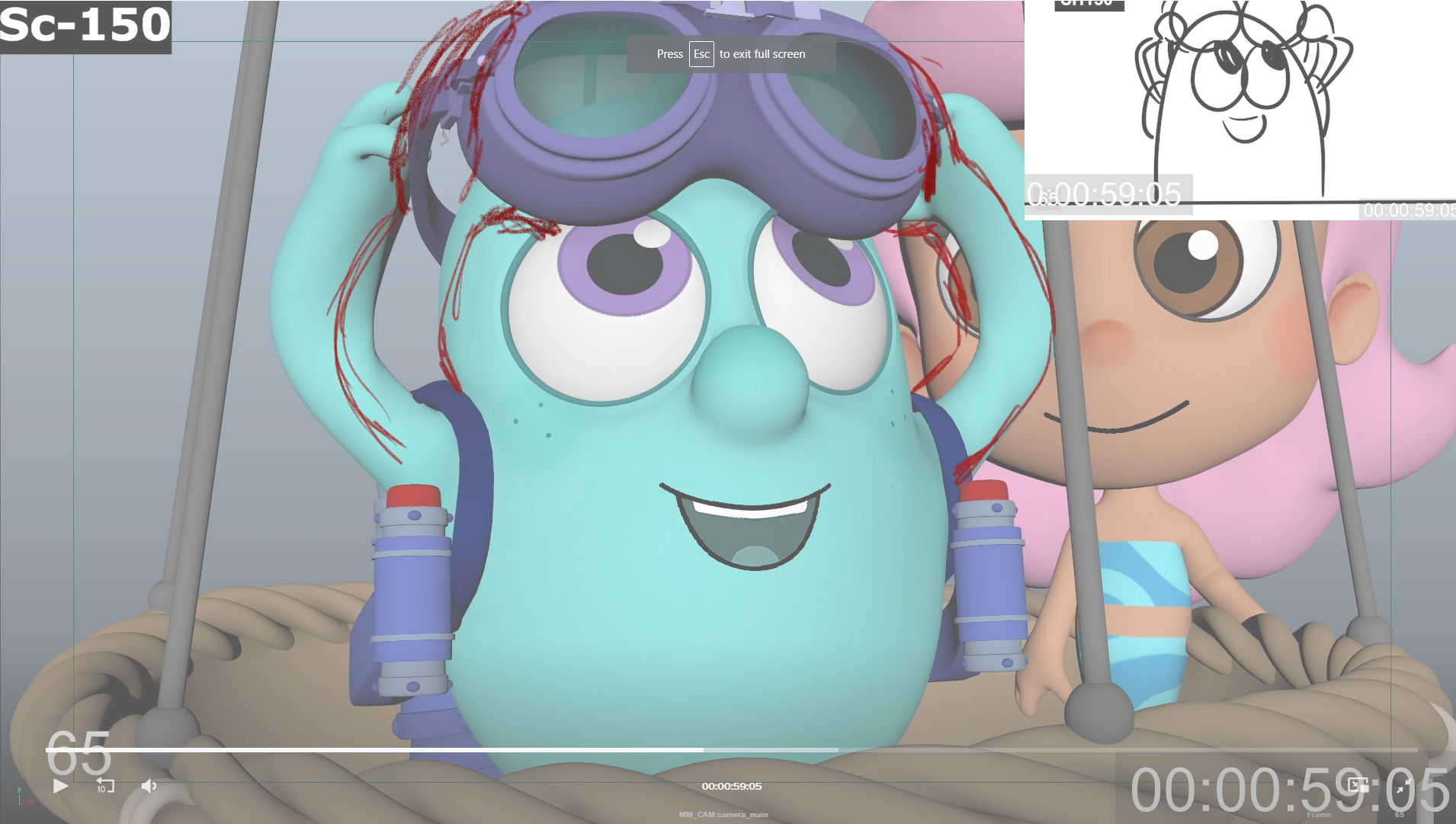Click the 00:00:59:05 time display
The width and height of the screenshot is (1456, 824).
732,786
